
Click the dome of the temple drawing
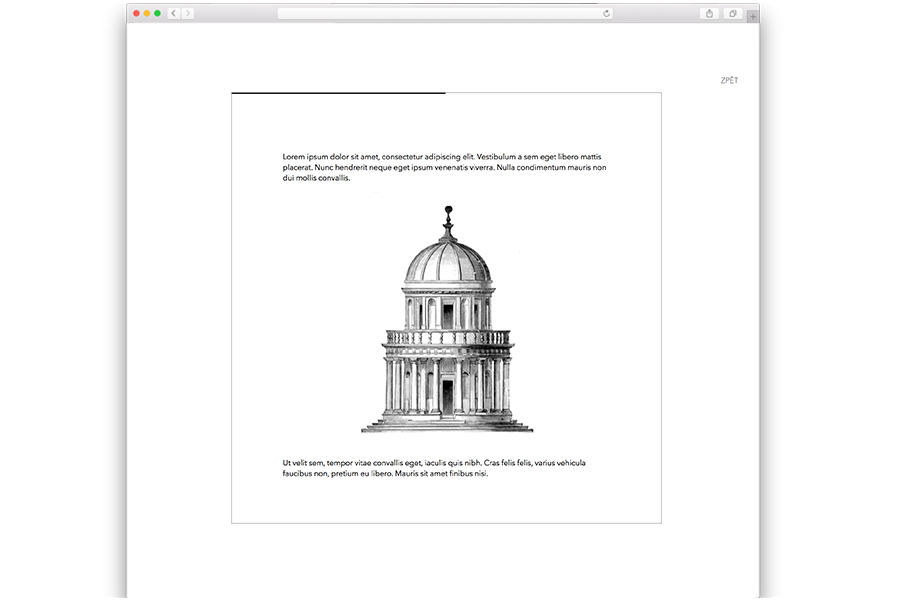tap(447, 262)
